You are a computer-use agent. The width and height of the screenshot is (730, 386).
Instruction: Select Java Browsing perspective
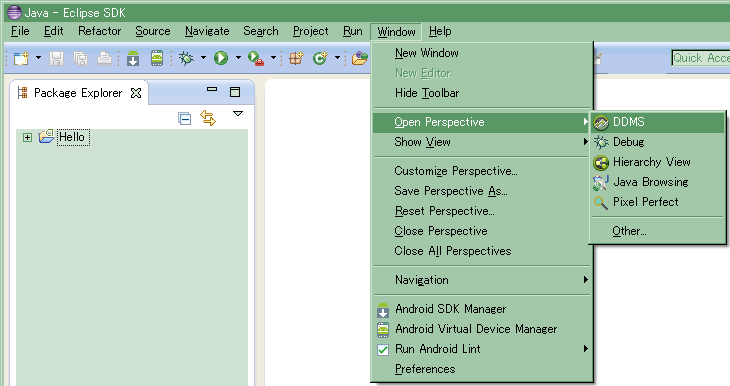(658, 182)
